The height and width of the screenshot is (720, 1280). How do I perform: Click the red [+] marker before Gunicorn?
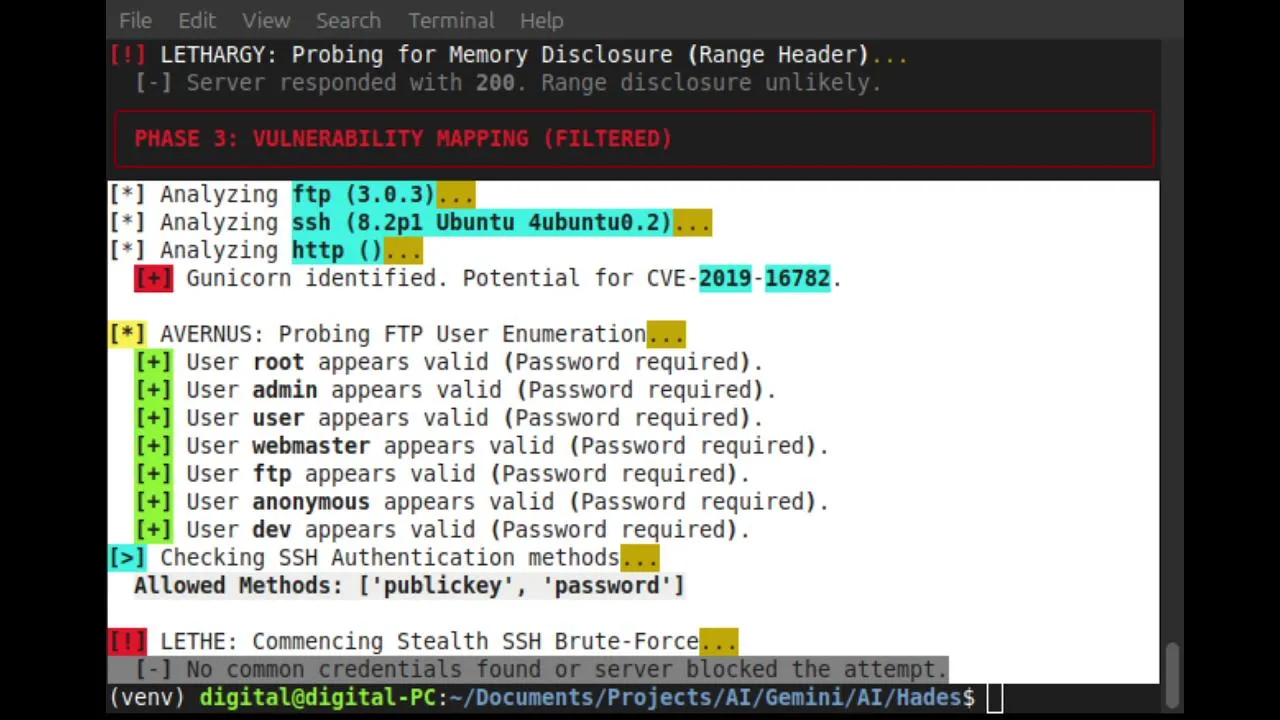pyautogui.click(x=153, y=278)
